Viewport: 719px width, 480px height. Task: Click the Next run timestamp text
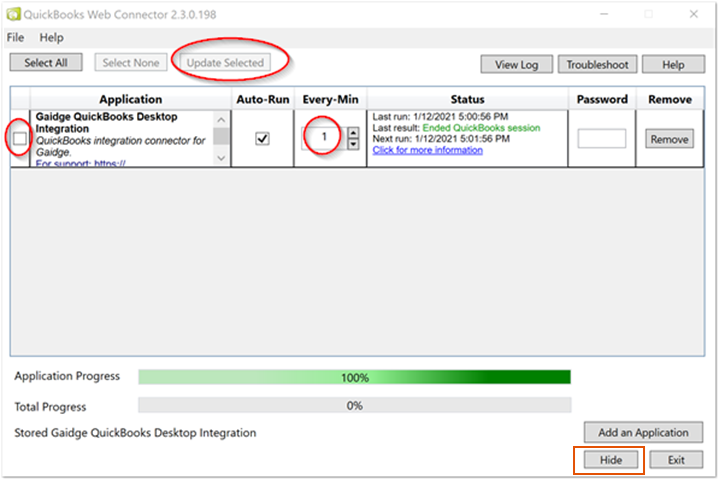tap(441, 139)
